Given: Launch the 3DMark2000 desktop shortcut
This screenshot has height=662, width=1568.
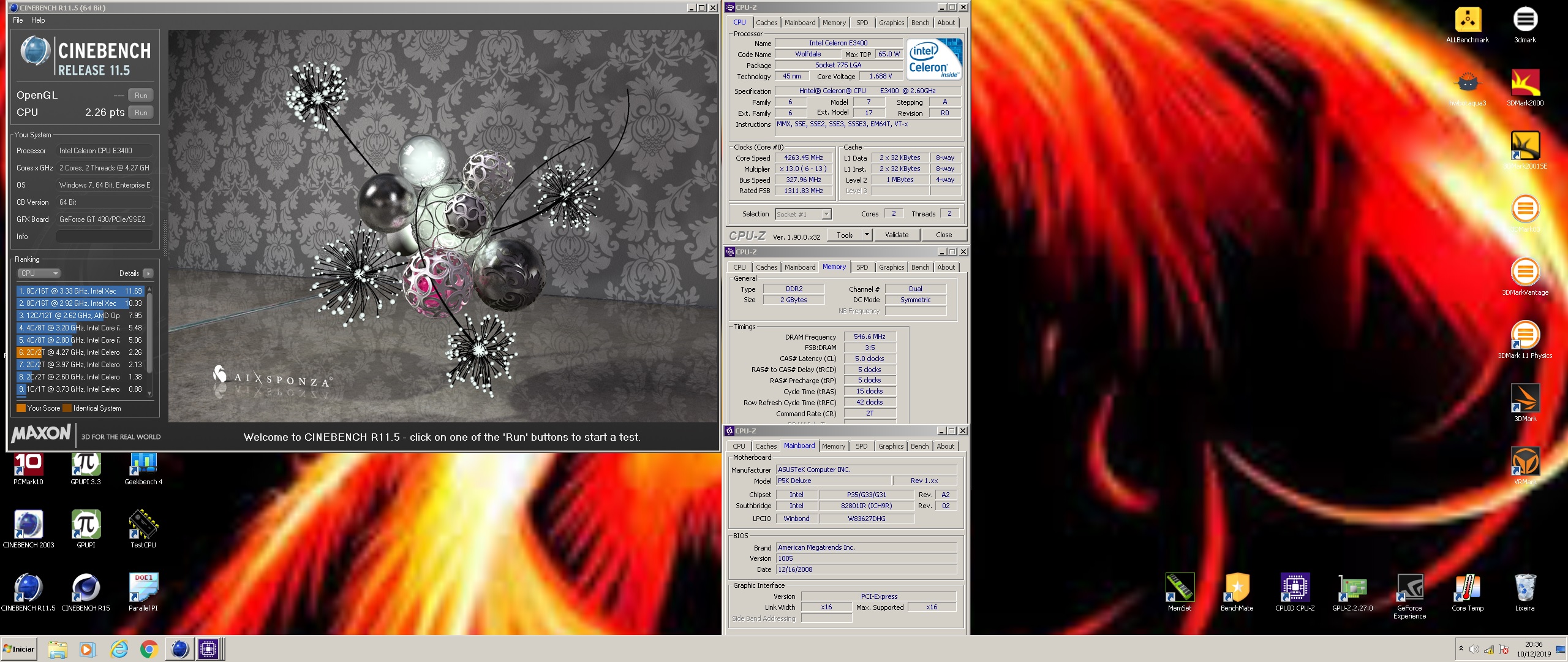Looking at the screenshot, I should [1525, 88].
